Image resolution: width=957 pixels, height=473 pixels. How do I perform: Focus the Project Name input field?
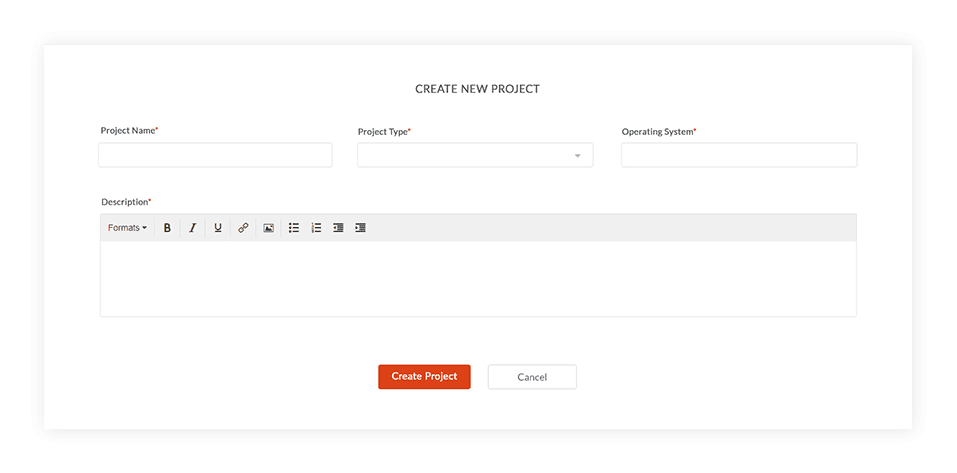pos(215,155)
